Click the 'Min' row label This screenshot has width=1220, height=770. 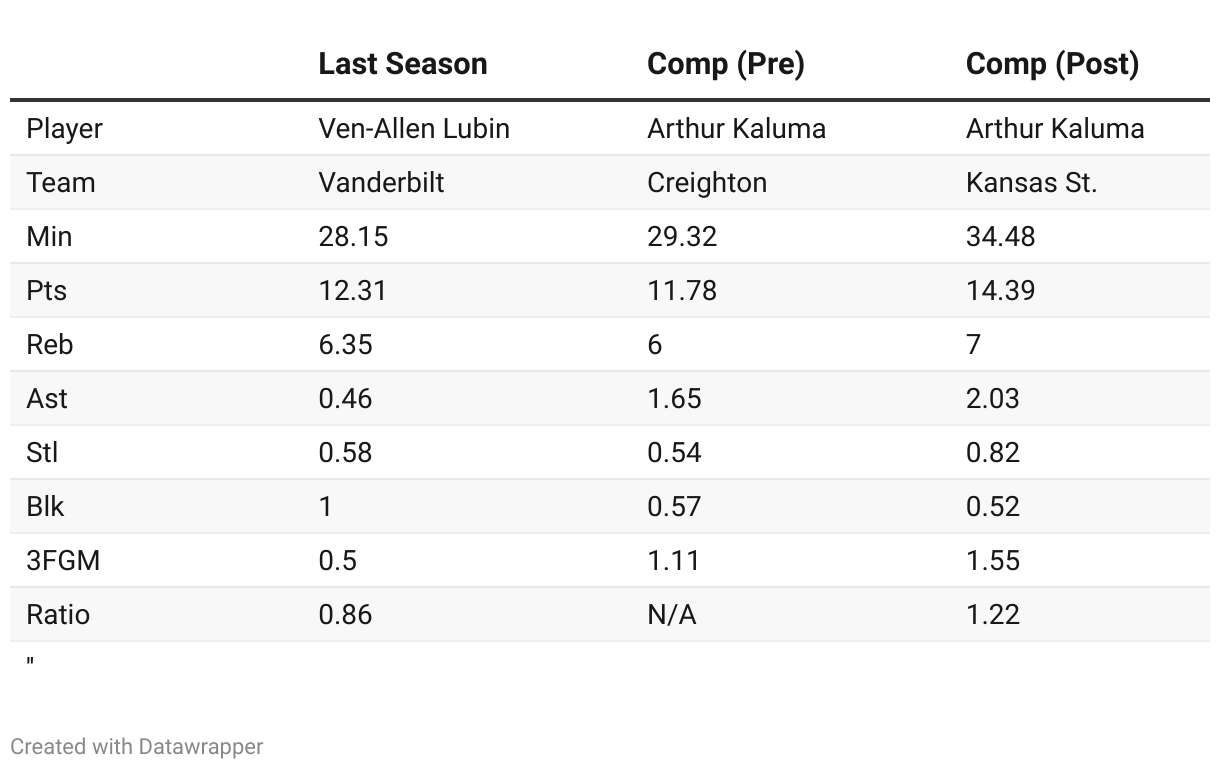pos(49,237)
